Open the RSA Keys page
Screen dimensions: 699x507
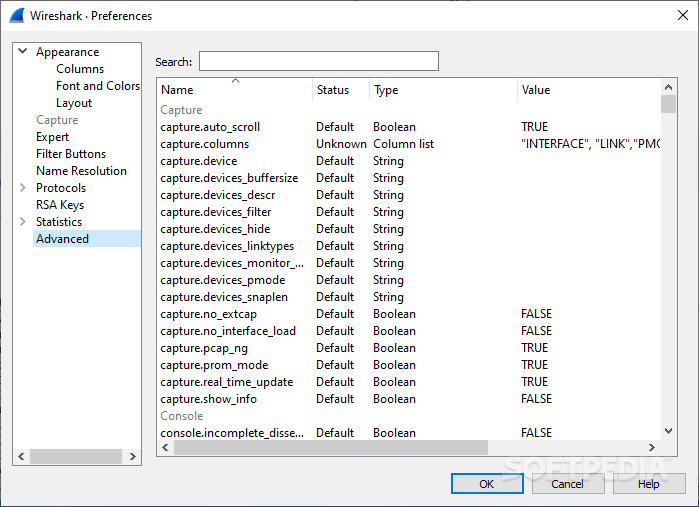click(60, 205)
